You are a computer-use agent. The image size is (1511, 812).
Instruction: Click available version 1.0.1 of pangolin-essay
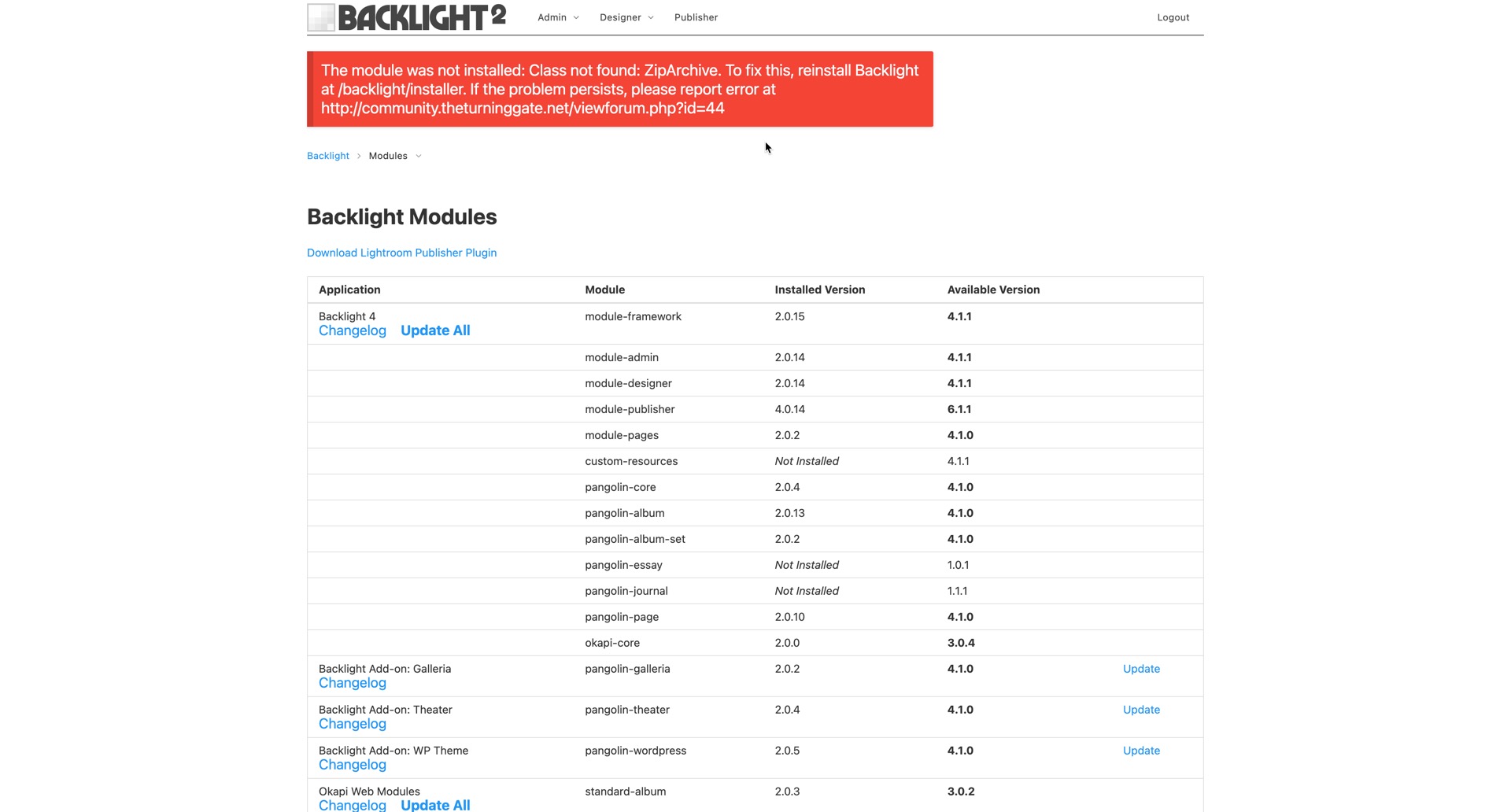coord(958,565)
